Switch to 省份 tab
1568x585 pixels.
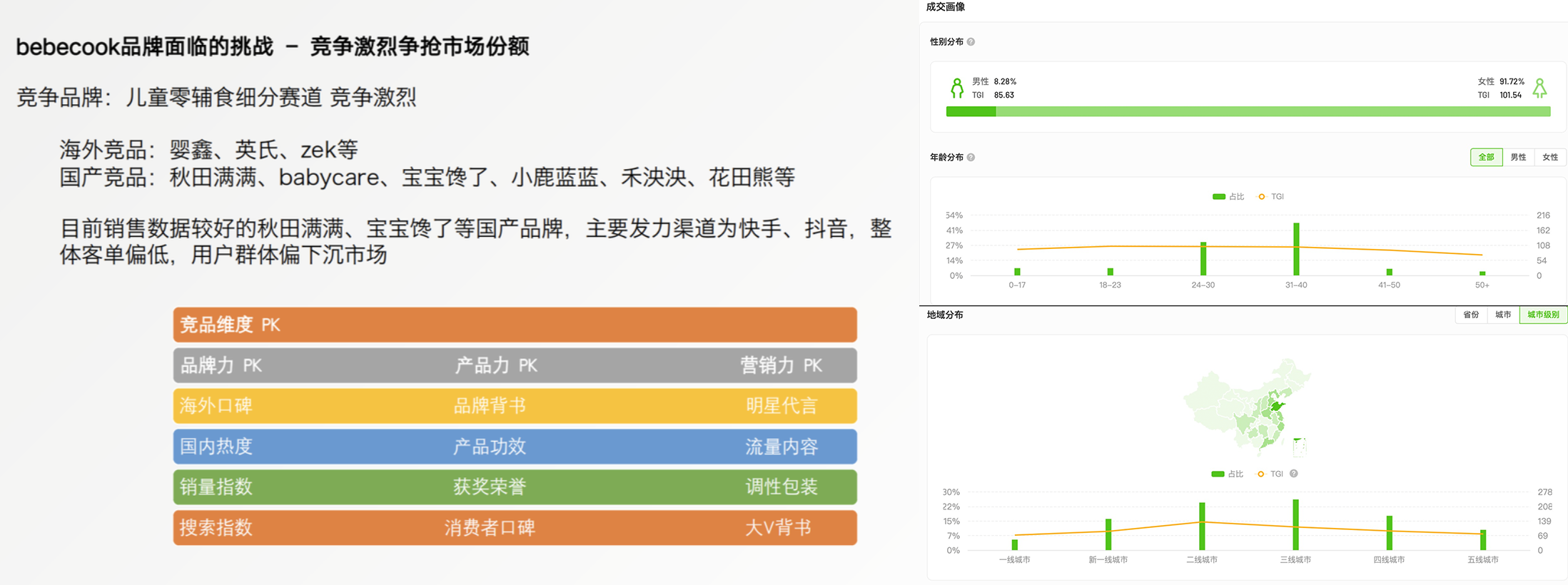(1471, 315)
